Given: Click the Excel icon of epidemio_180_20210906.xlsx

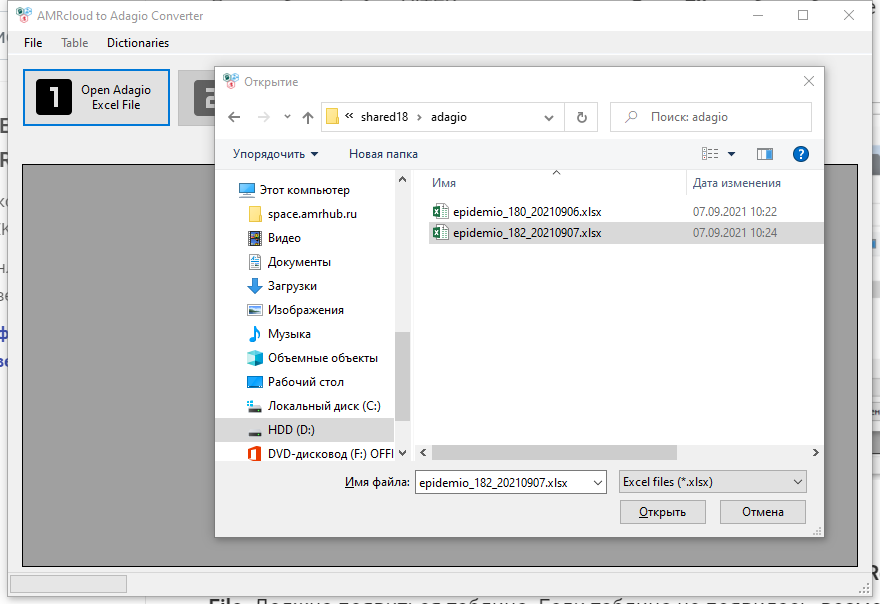Looking at the screenshot, I should 441,212.
